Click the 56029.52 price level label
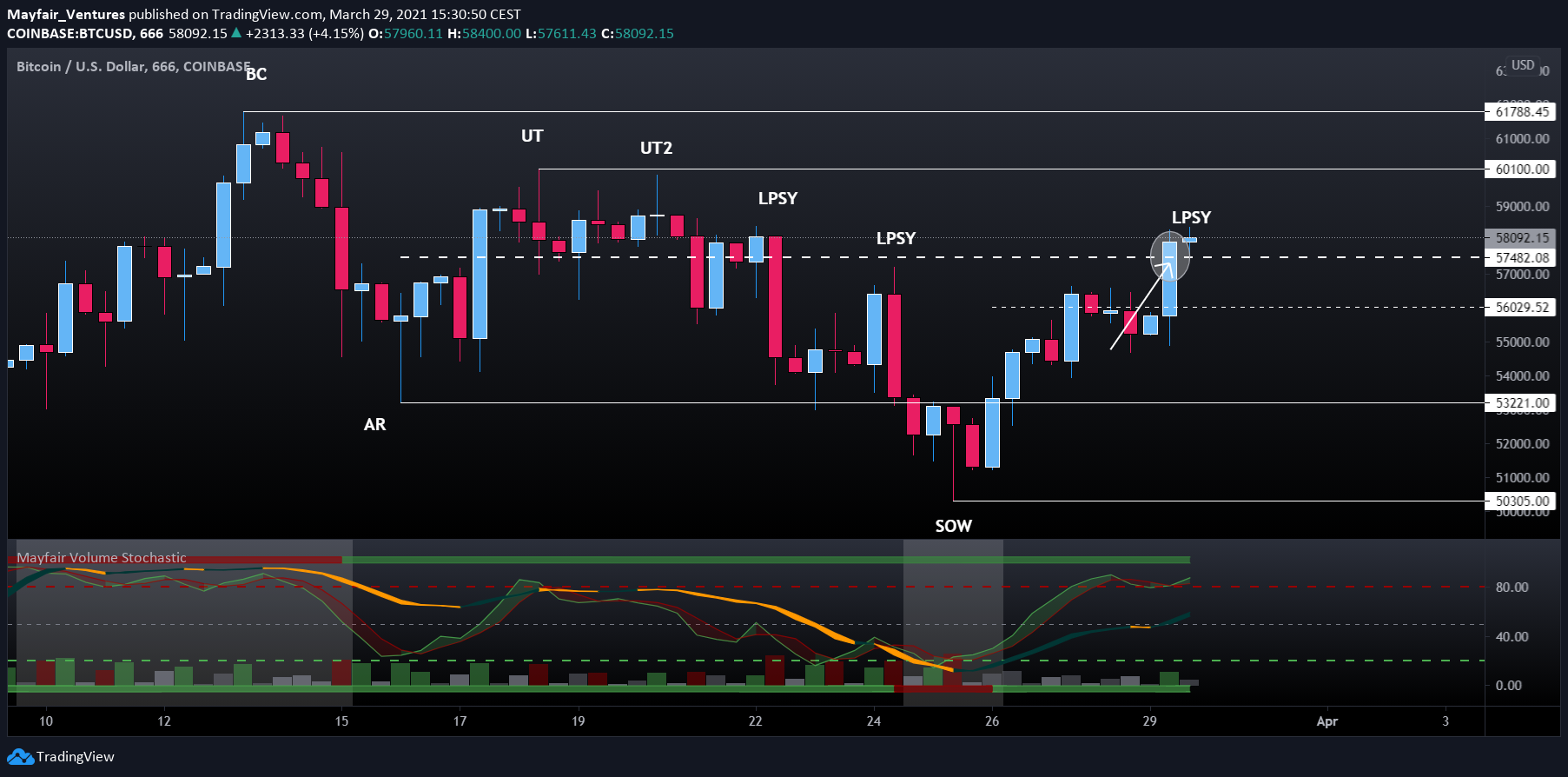The width and height of the screenshot is (1568, 777). coord(1522,307)
